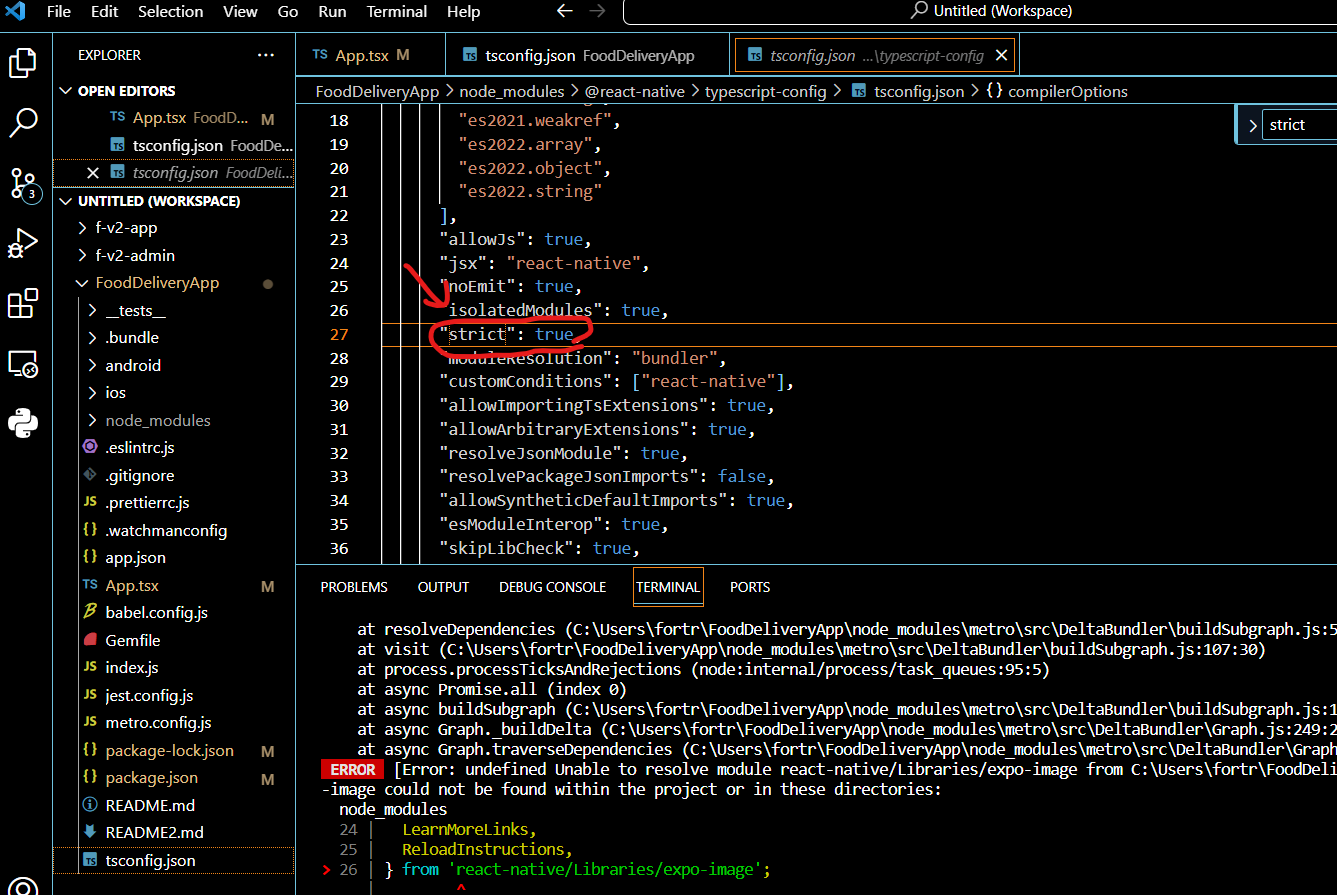Click FoodDeliveryApp in the breadcrumb
The width and height of the screenshot is (1337, 895).
377,91
